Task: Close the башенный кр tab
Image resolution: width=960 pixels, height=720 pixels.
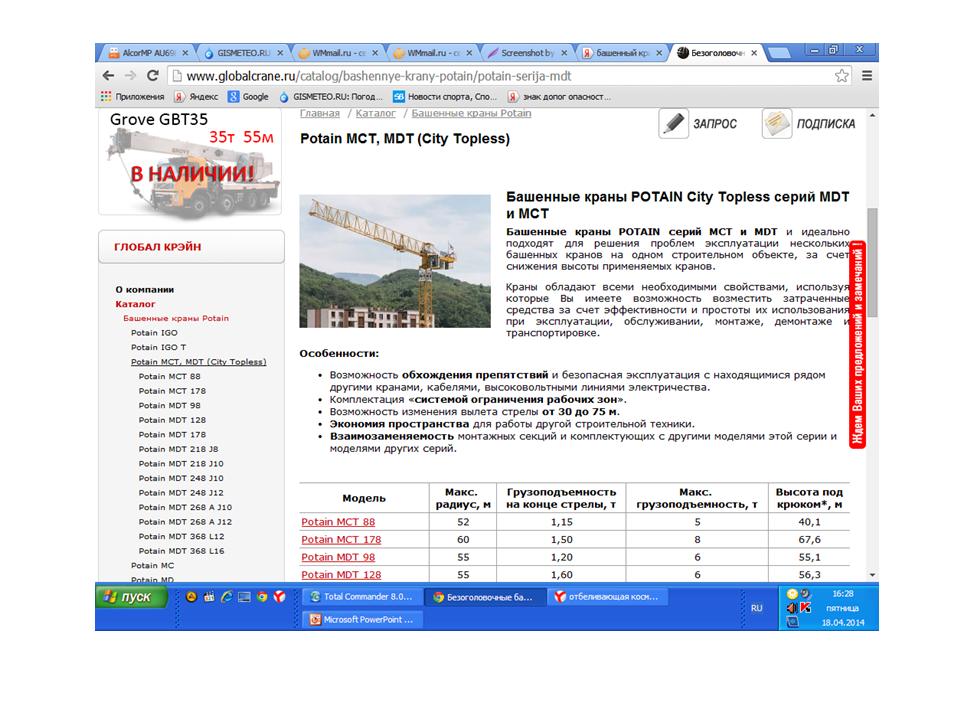Action: (659, 53)
